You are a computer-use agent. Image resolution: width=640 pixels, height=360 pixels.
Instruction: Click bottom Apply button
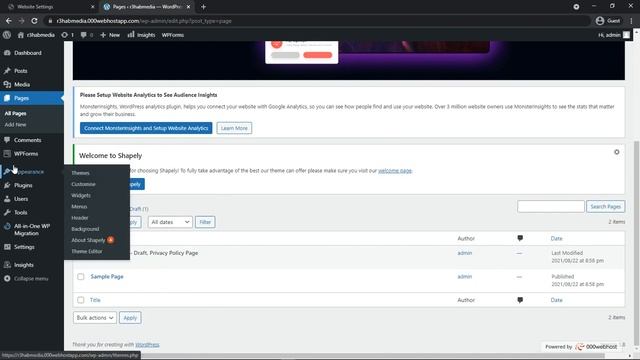pyautogui.click(x=130, y=318)
